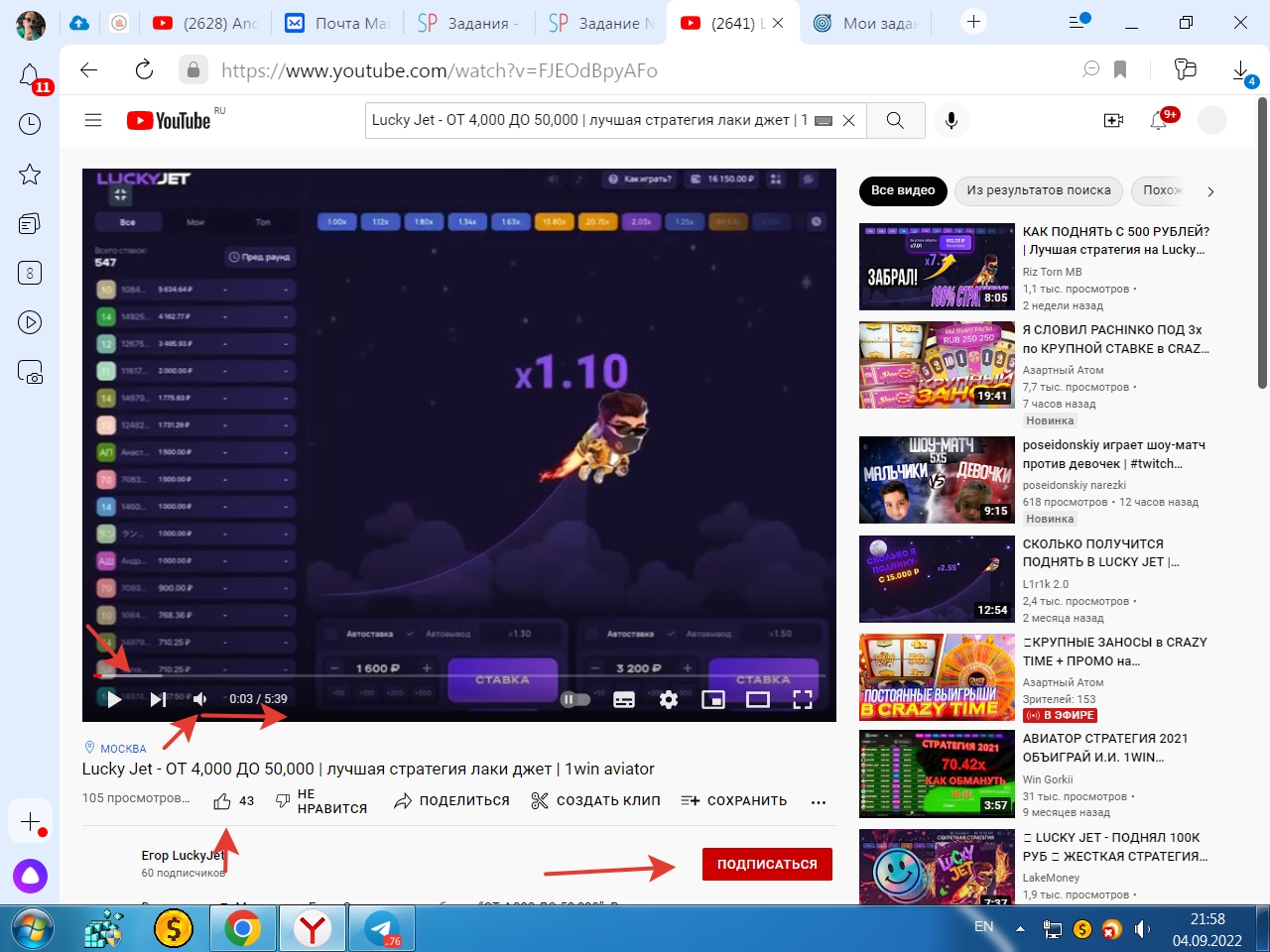Open more actions three-dot menu

819,801
